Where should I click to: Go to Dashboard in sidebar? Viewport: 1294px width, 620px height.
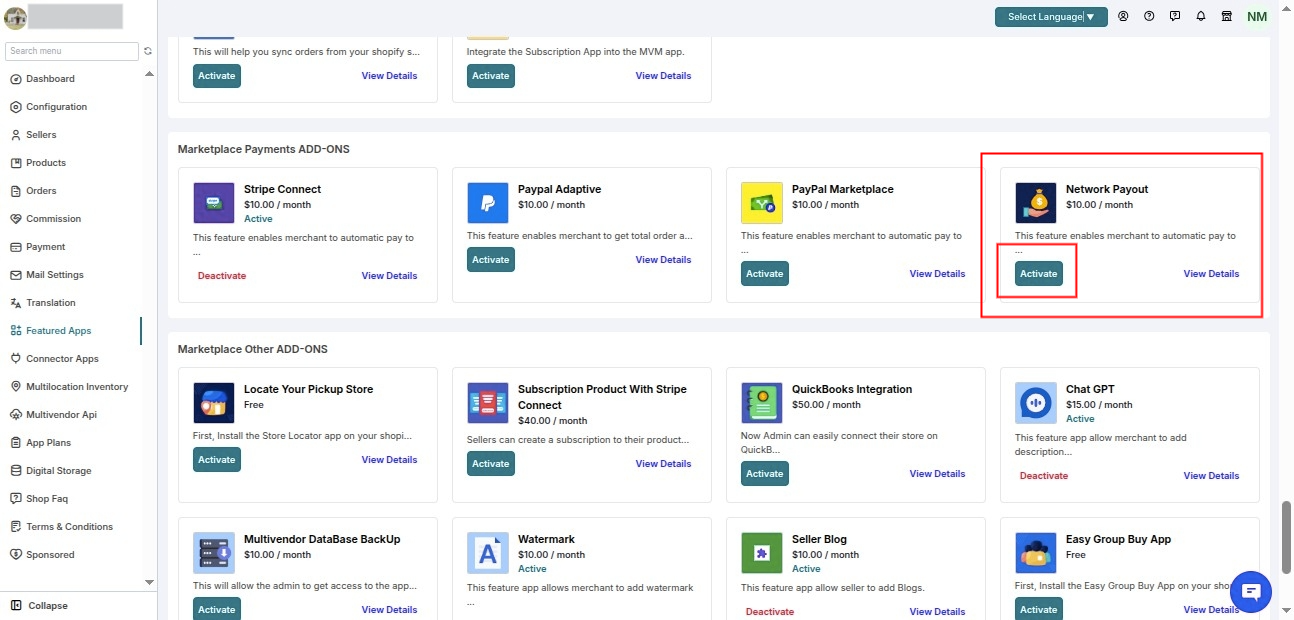42,79
